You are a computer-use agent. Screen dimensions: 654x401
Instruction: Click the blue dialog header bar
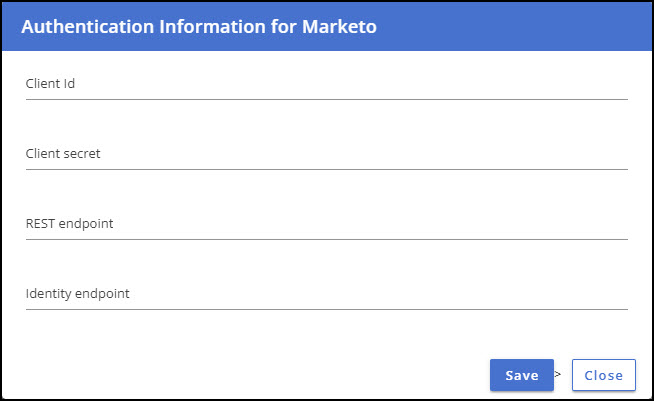tap(327, 27)
